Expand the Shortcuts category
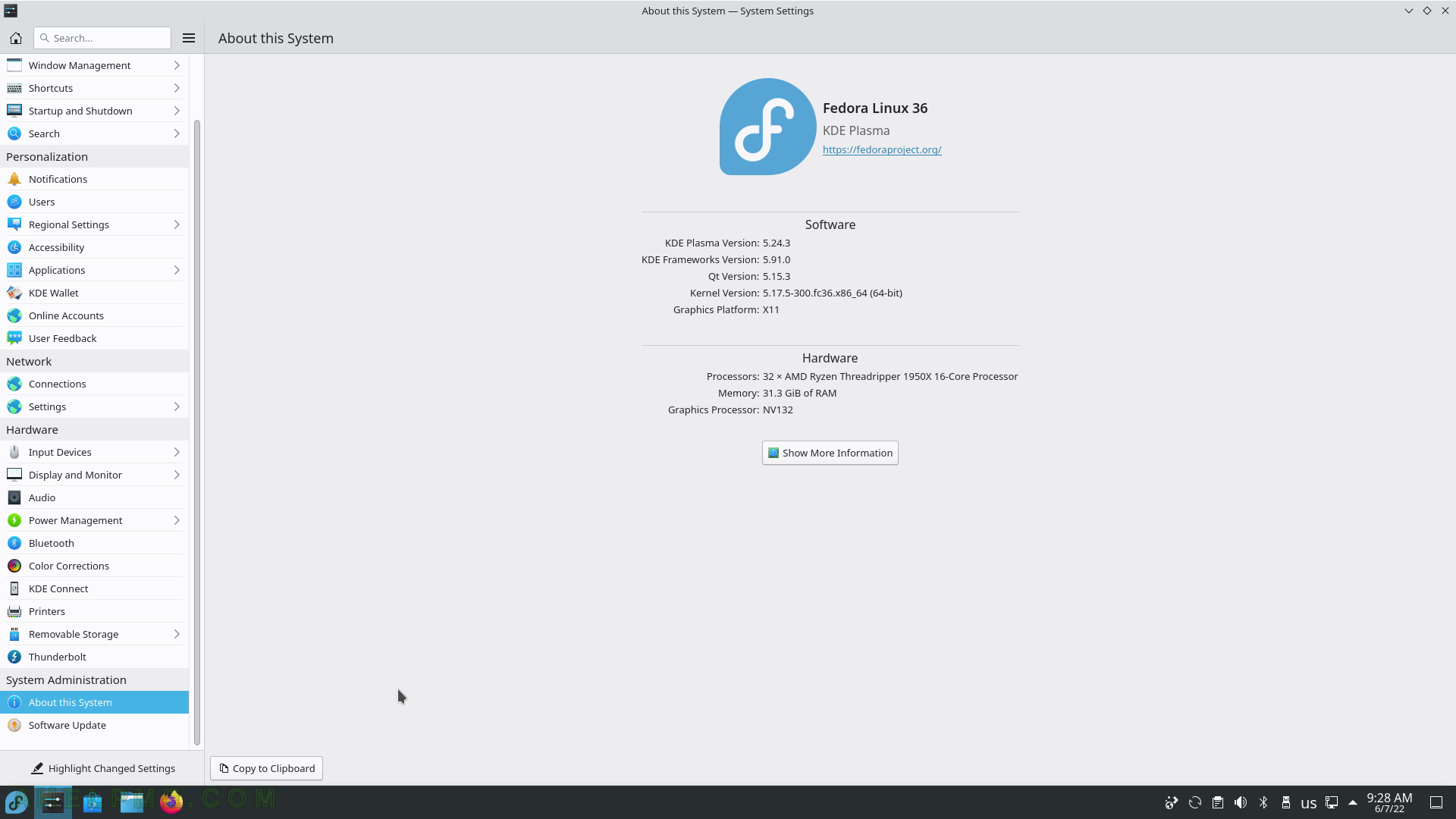 click(x=94, y=88)
